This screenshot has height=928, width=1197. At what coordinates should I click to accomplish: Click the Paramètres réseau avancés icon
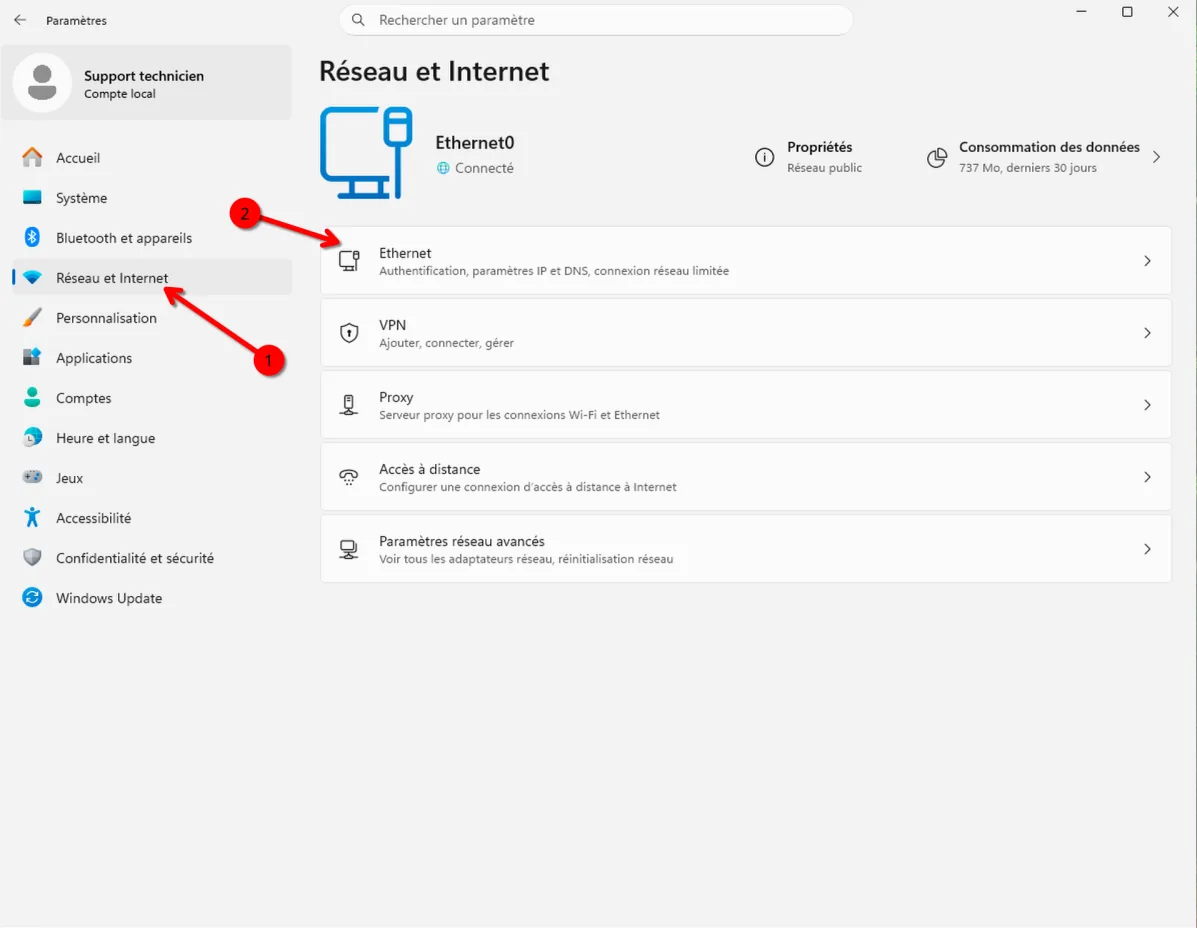click(x=349, y=549)
